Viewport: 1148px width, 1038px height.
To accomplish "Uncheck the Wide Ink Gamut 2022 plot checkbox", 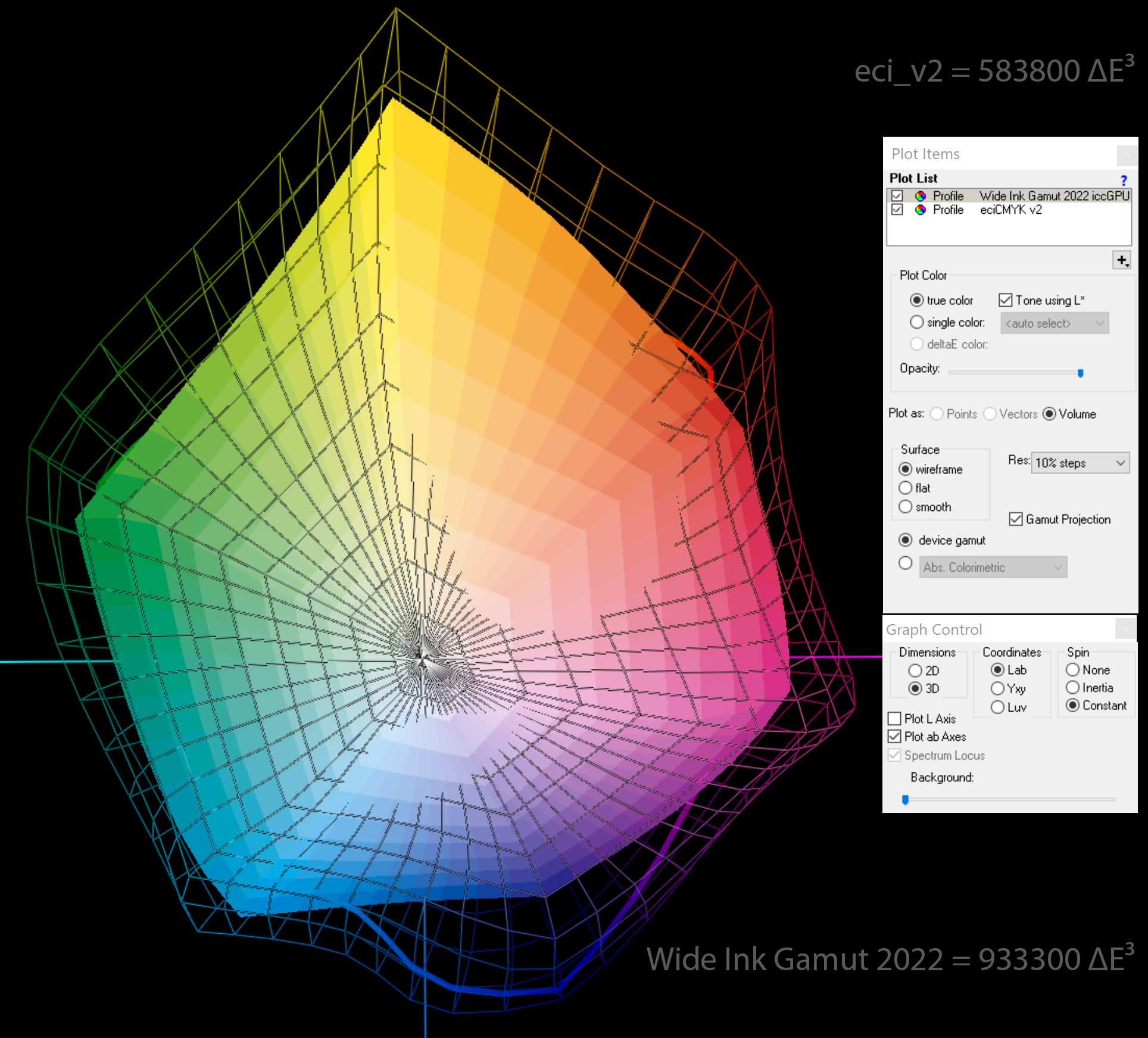I will click(x=897, y=196).
